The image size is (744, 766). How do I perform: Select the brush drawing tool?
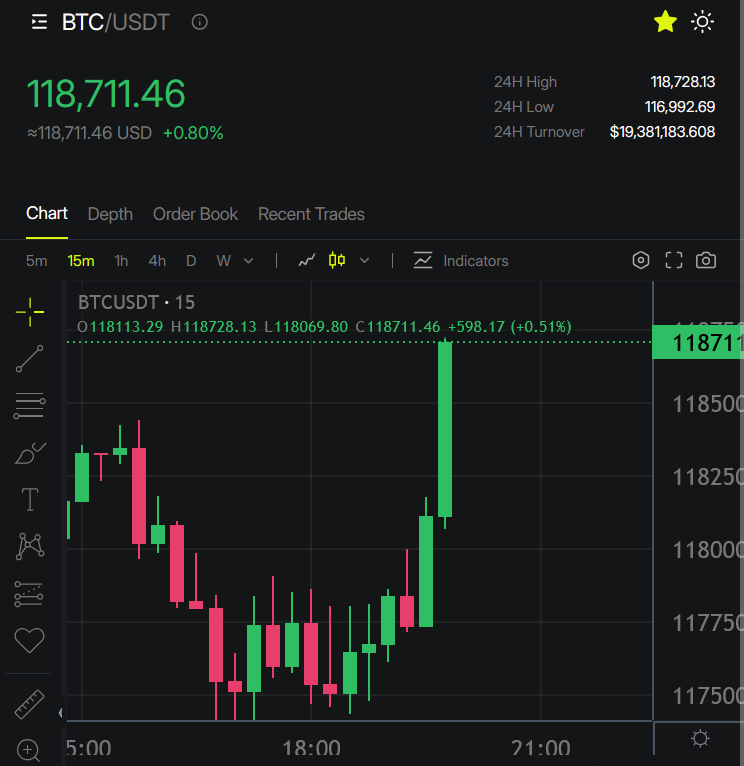pos(30,453)
